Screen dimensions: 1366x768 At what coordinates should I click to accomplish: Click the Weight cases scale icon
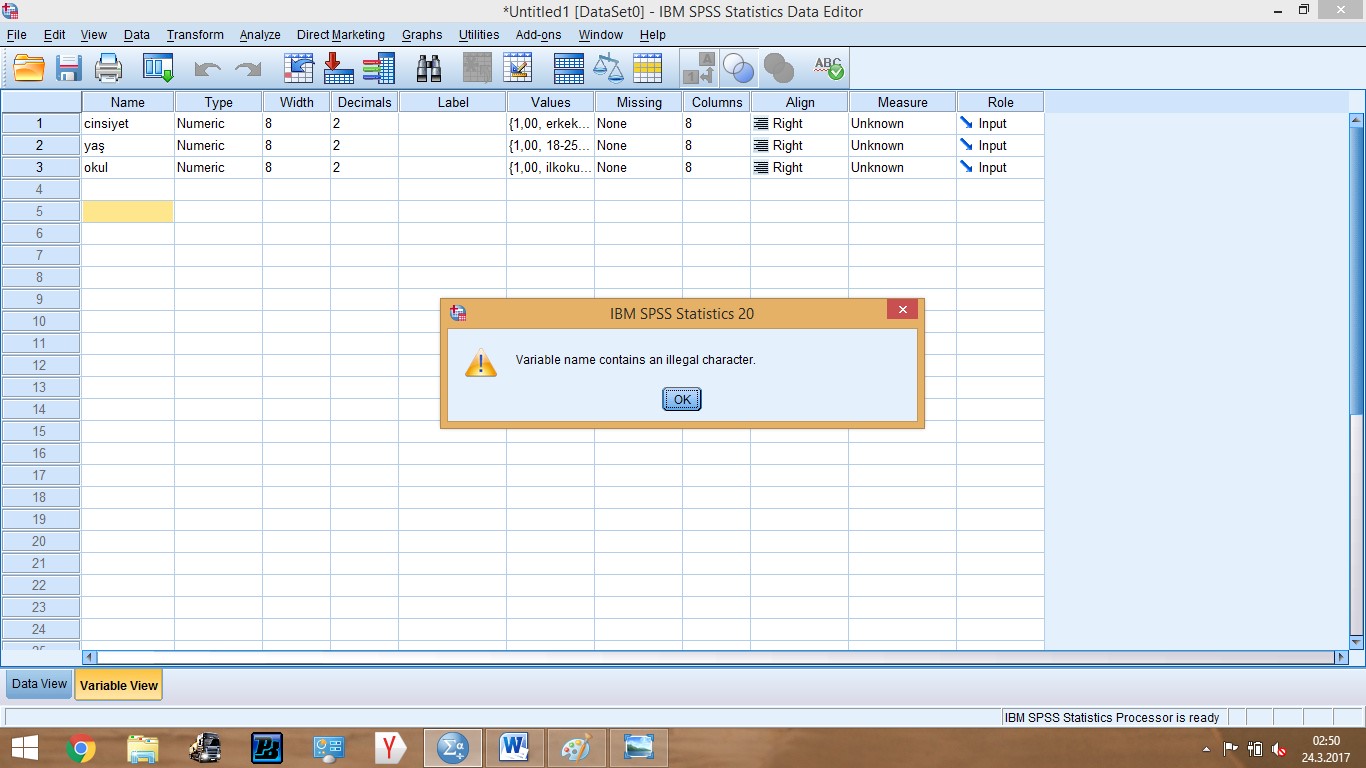click(608, 68)
